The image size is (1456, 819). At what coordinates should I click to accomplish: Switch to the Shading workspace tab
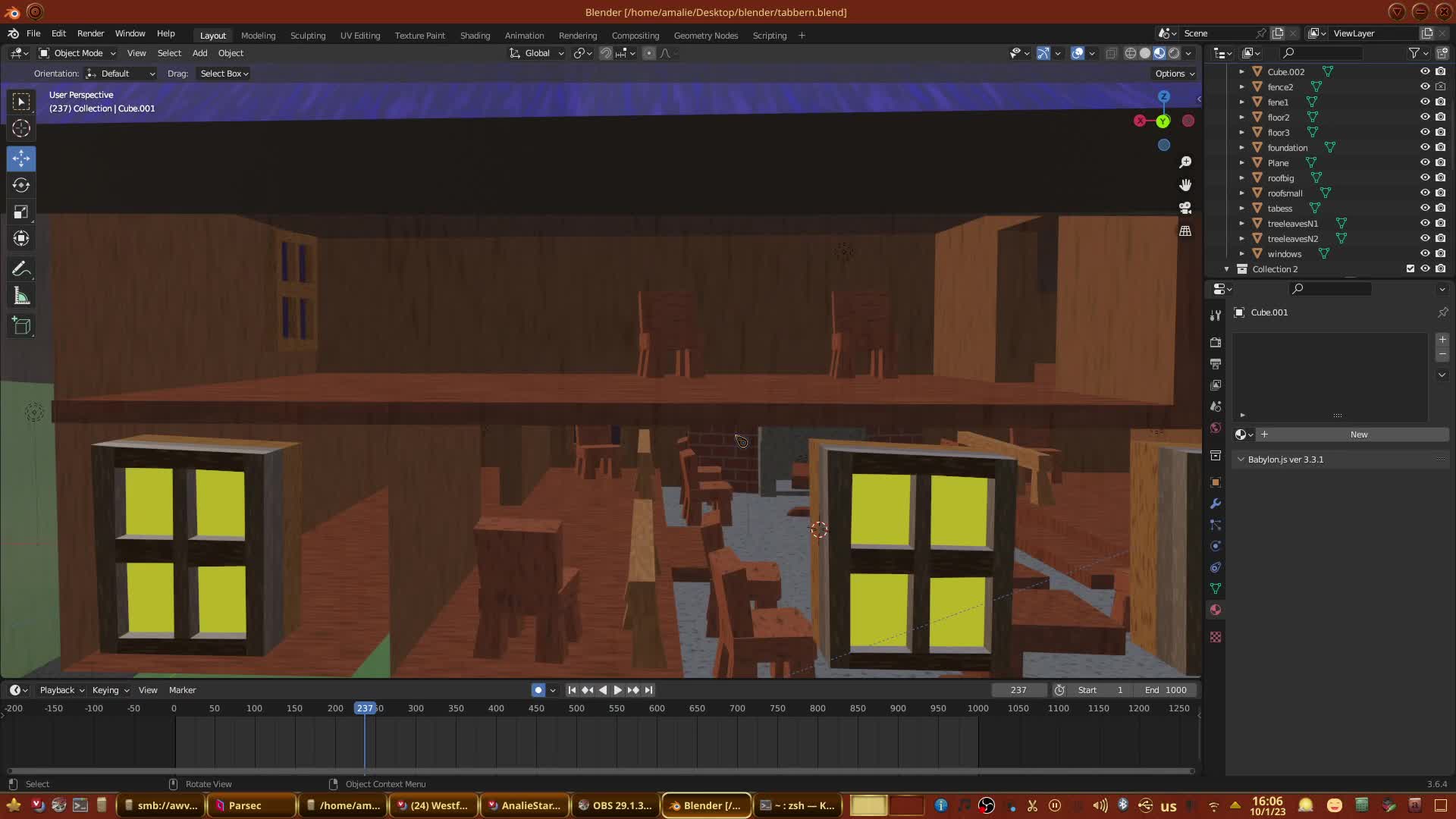pos(475,36)
